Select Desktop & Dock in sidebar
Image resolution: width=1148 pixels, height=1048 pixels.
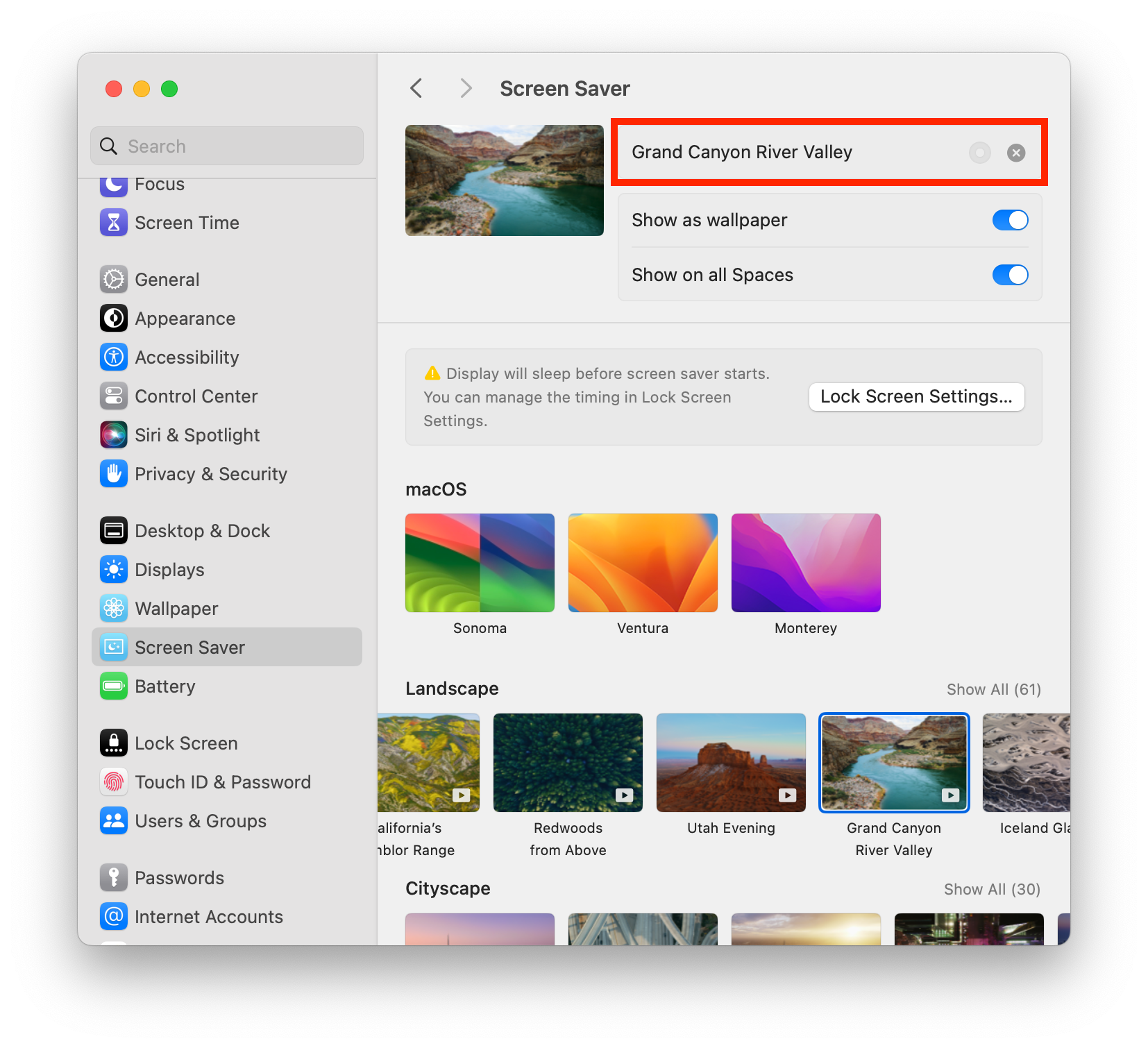[202, 531]
